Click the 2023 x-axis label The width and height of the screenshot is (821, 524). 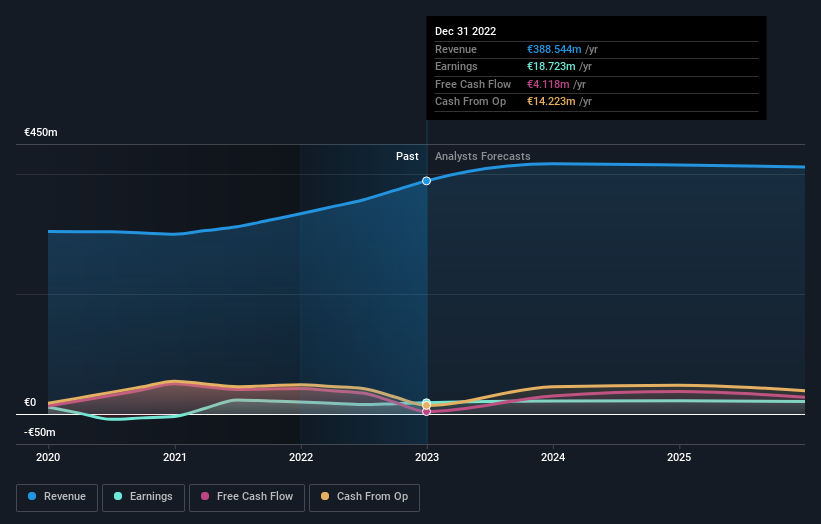click(427, 458)
